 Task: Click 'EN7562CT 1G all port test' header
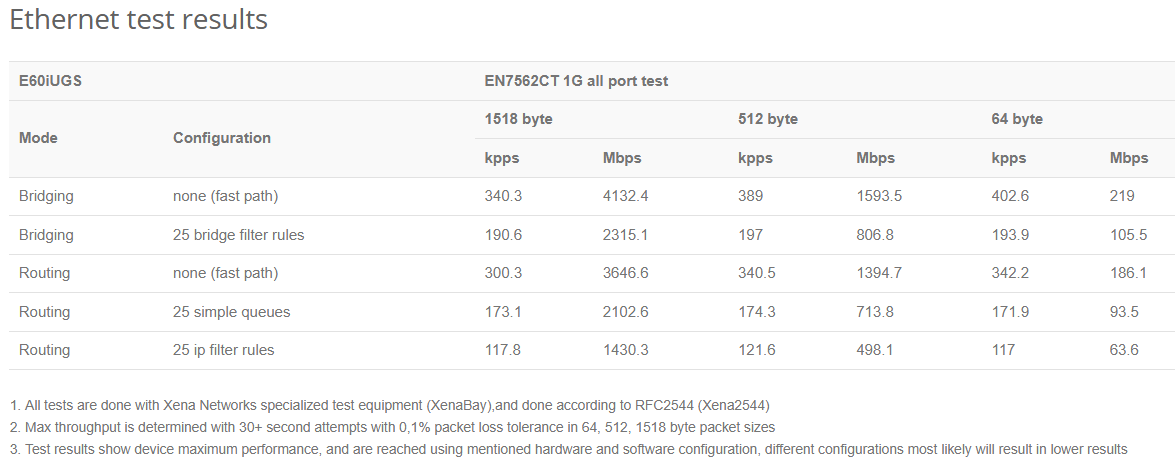576,81
